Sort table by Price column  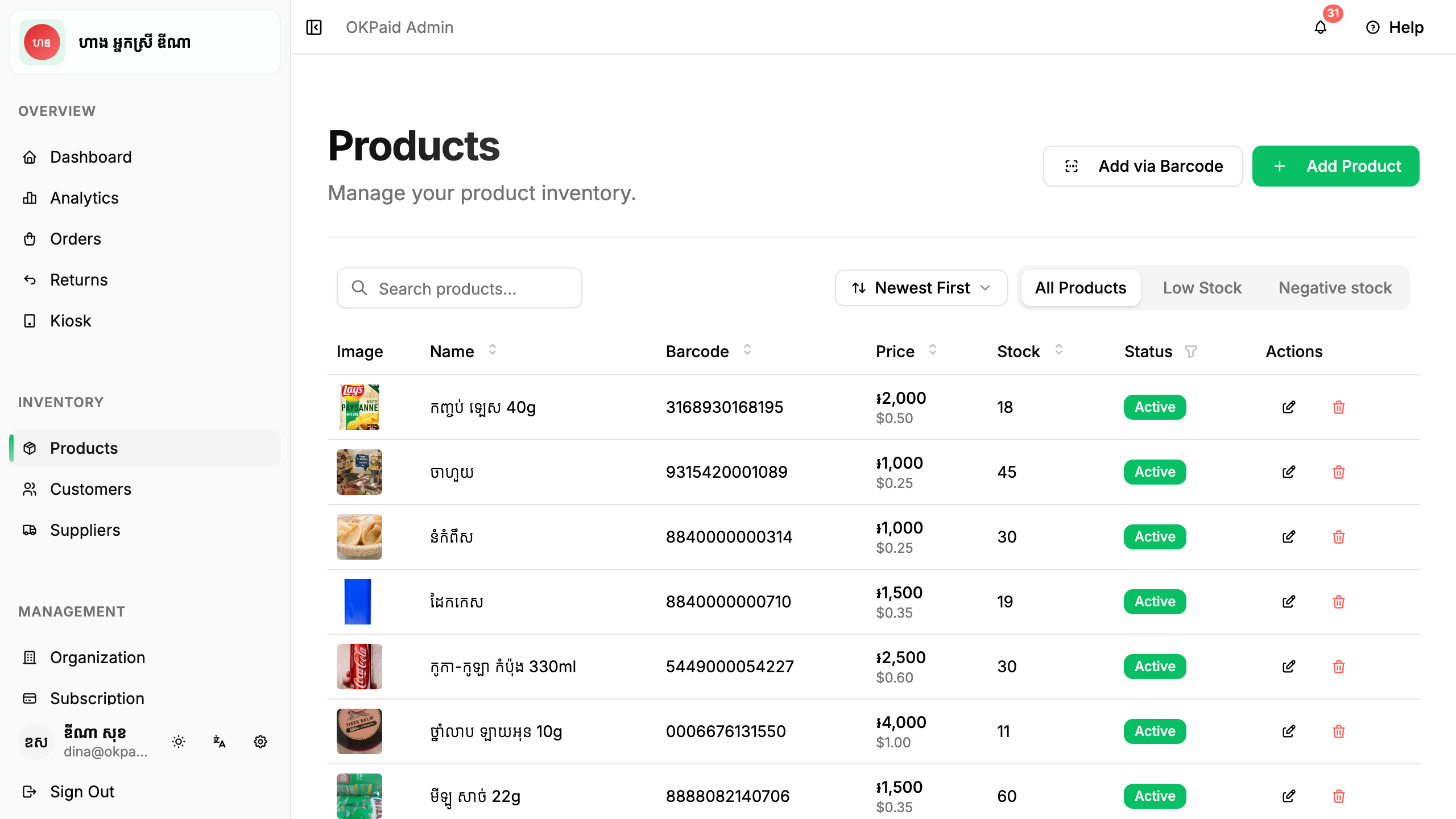933,350
